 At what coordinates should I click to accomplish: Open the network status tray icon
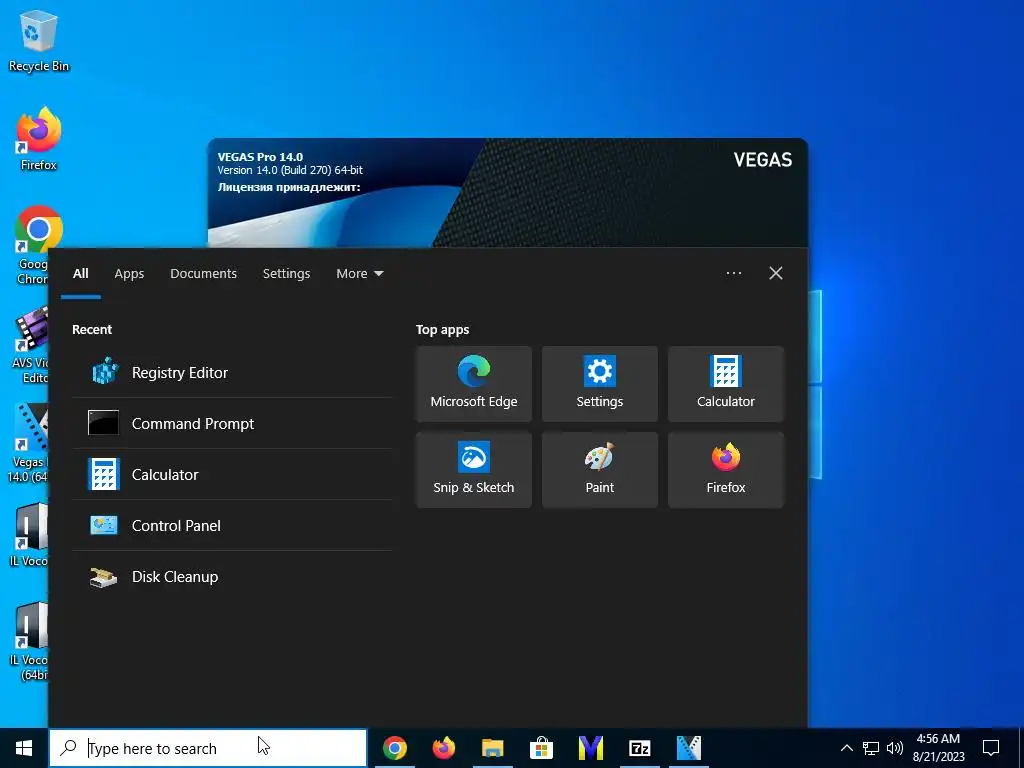[x=871, y=748]
